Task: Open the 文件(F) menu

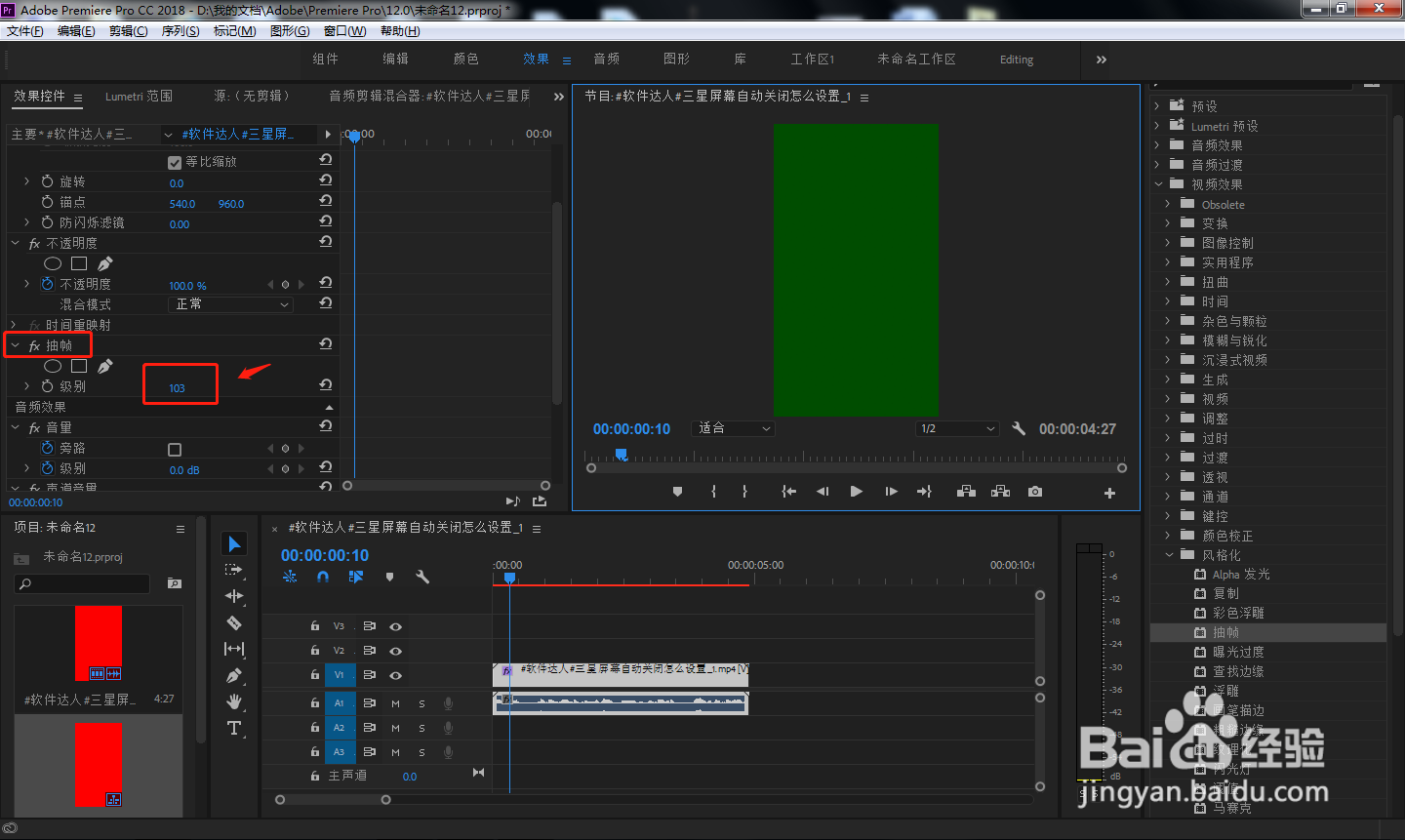Action: tap(25, 31)
